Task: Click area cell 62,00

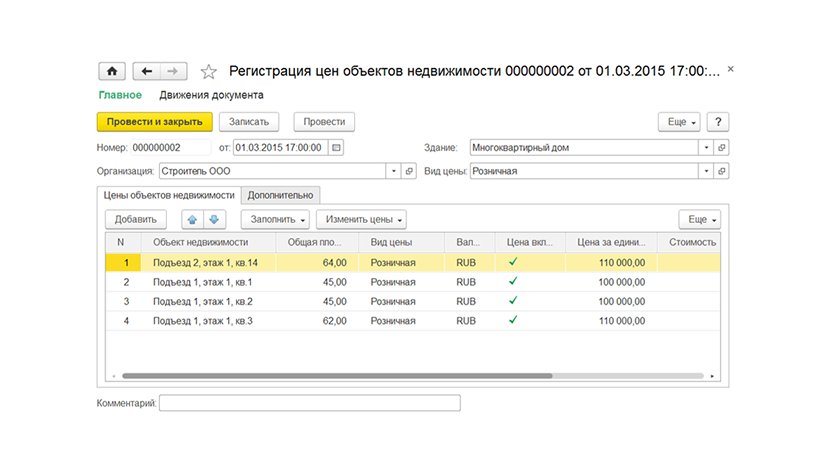Action: pyautogui.click(x=317, y=321)
